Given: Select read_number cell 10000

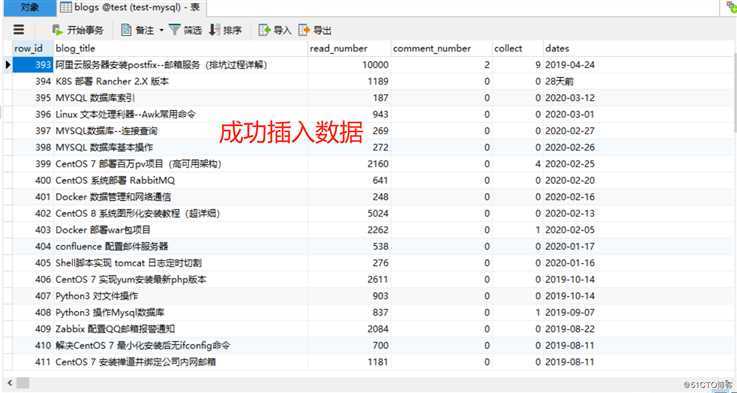Looking at the screenshot, I should click(x=349, y=65).
